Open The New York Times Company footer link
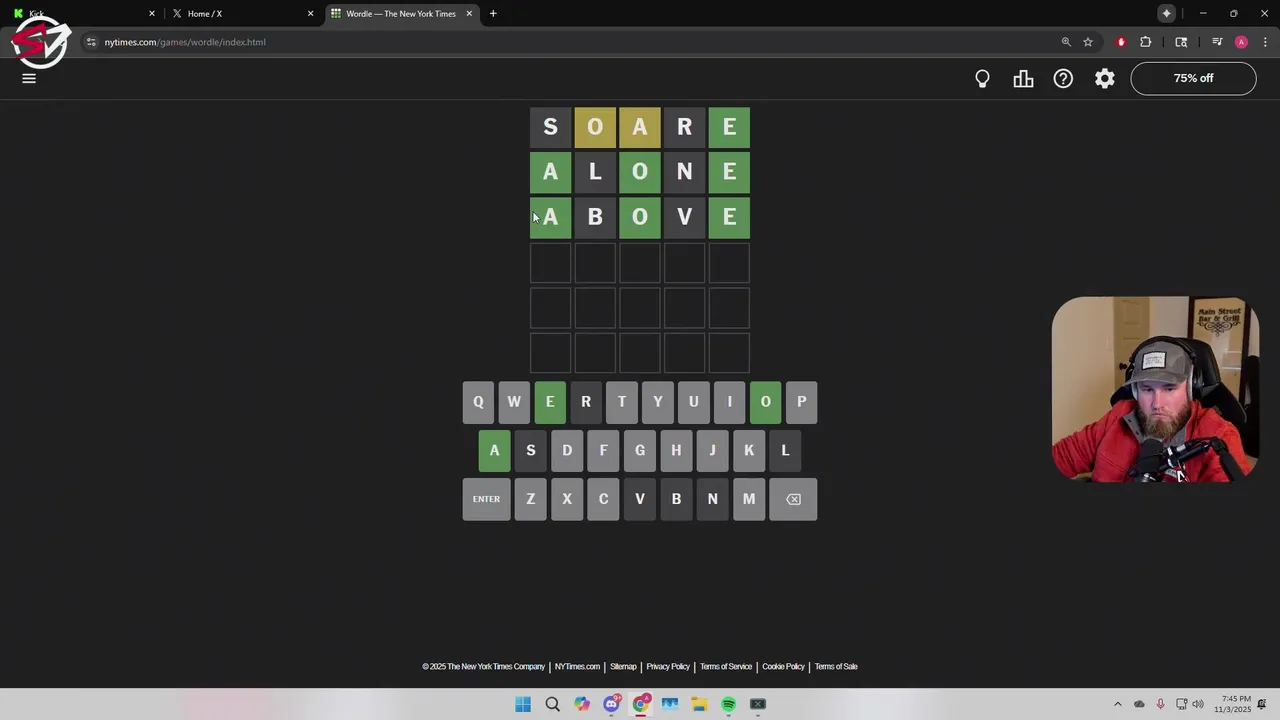The width and height of the screenshot is (1280, 720). pyautogui.click(x=484, y=667)
